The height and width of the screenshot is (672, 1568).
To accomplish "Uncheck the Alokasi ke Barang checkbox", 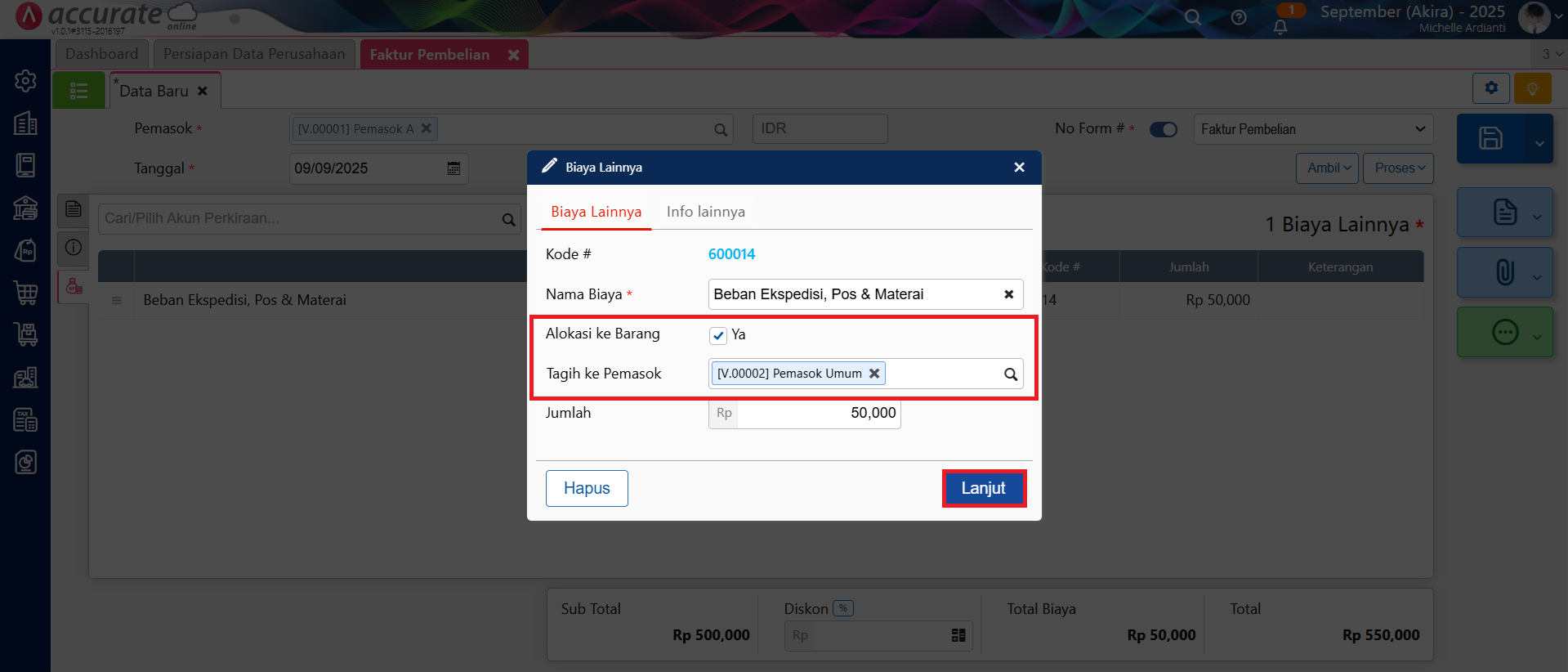I will 718,335.
